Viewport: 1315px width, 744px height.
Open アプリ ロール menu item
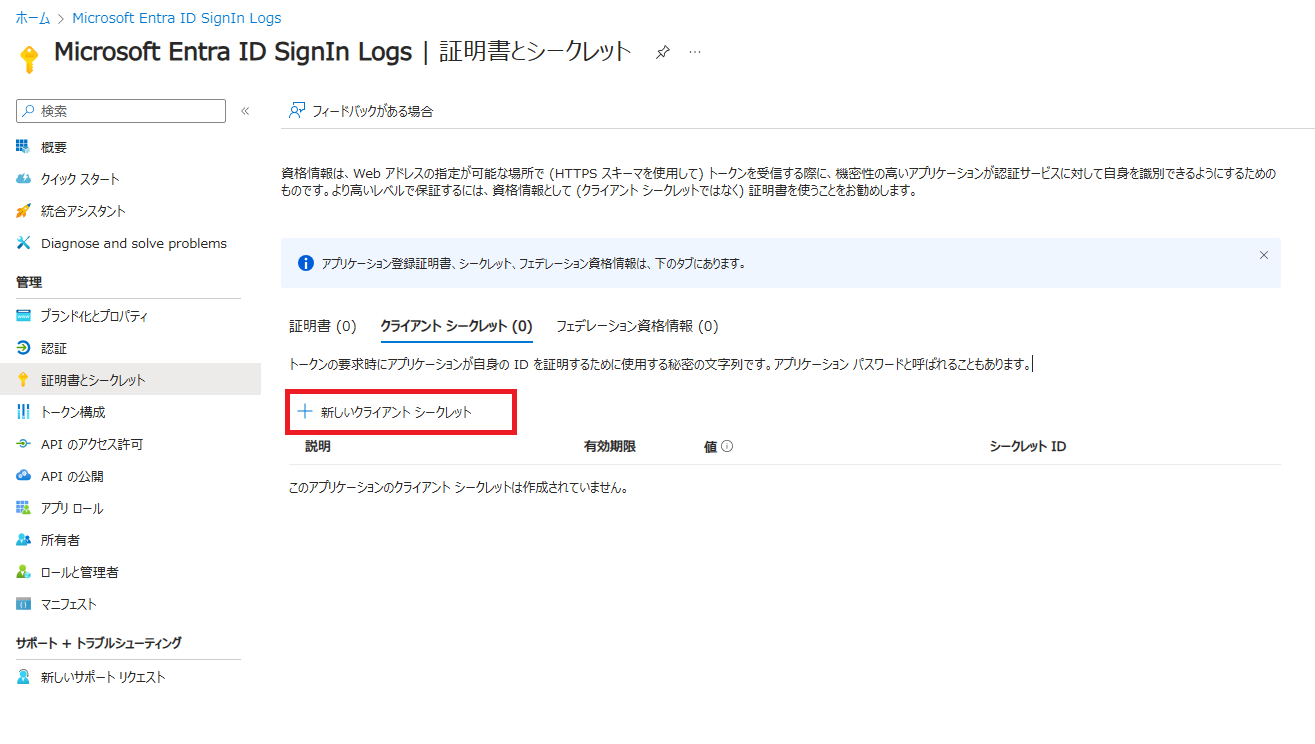72,508
